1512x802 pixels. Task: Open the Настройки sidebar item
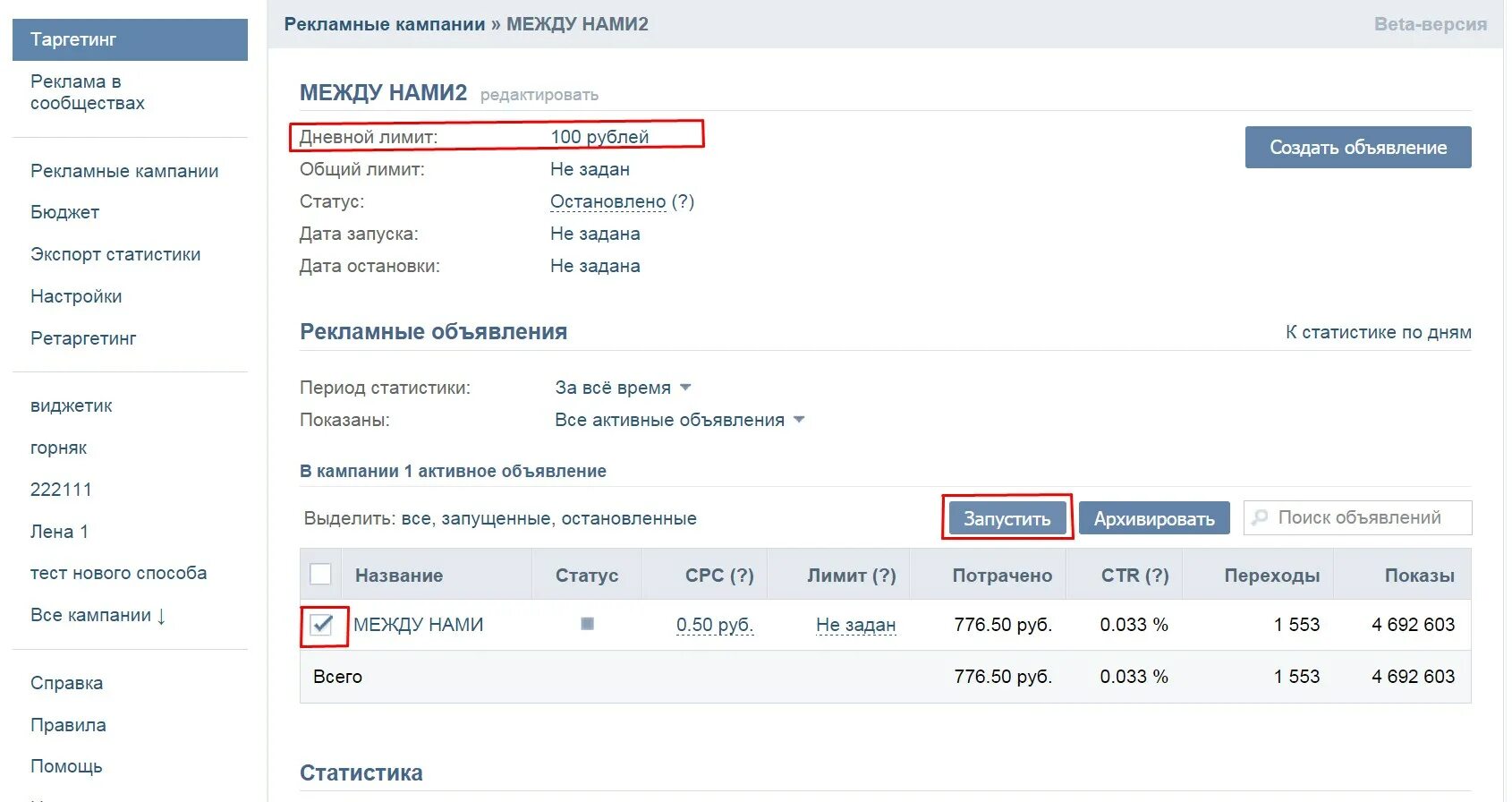click(76, 296)
